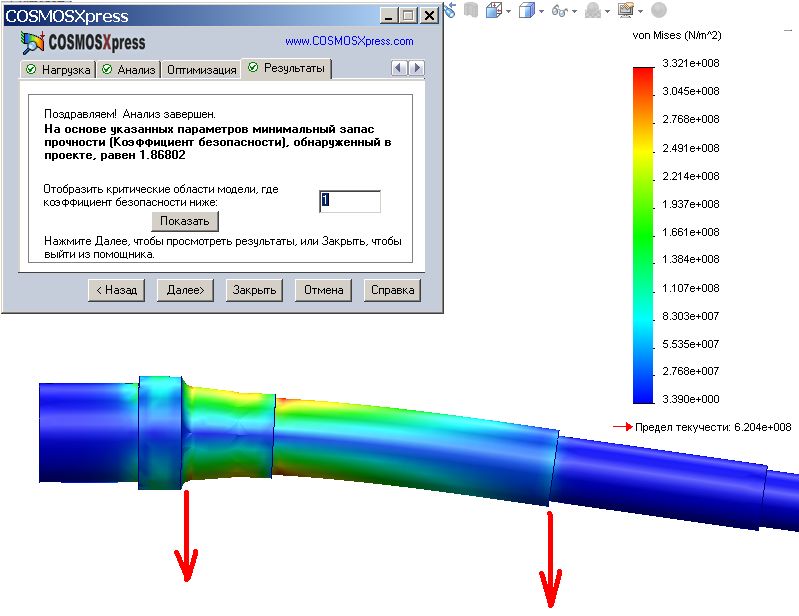Click the View Orientation cube icon
The width and height of the screenshot is (799, 616).
493,10
